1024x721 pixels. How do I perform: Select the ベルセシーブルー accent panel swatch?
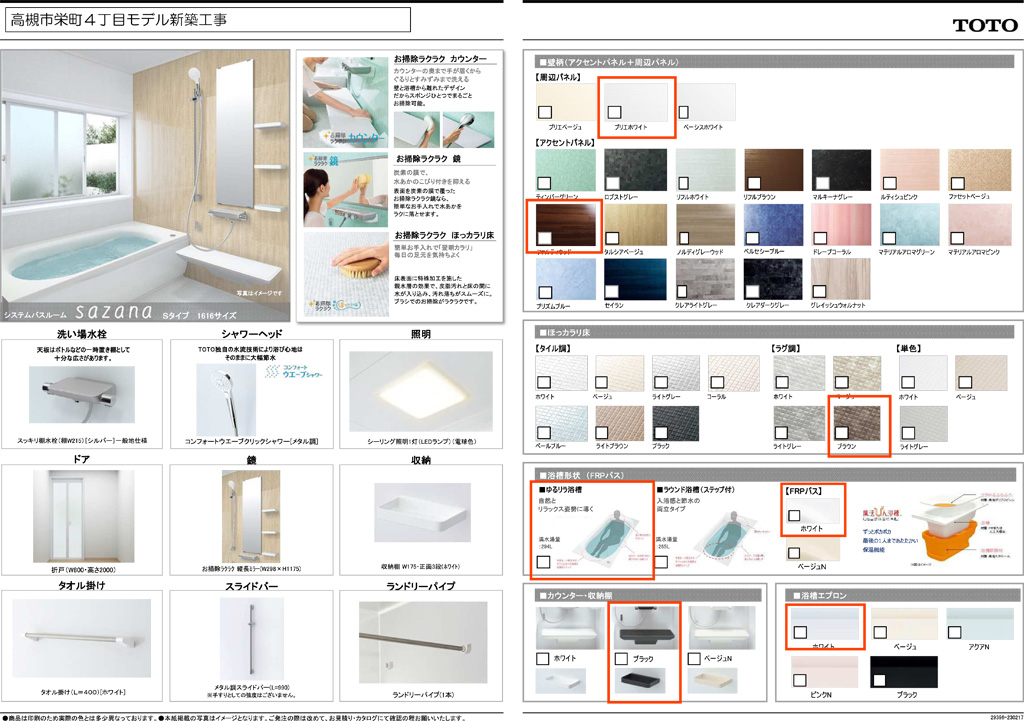pyautogui.click(x=773, y=225)
